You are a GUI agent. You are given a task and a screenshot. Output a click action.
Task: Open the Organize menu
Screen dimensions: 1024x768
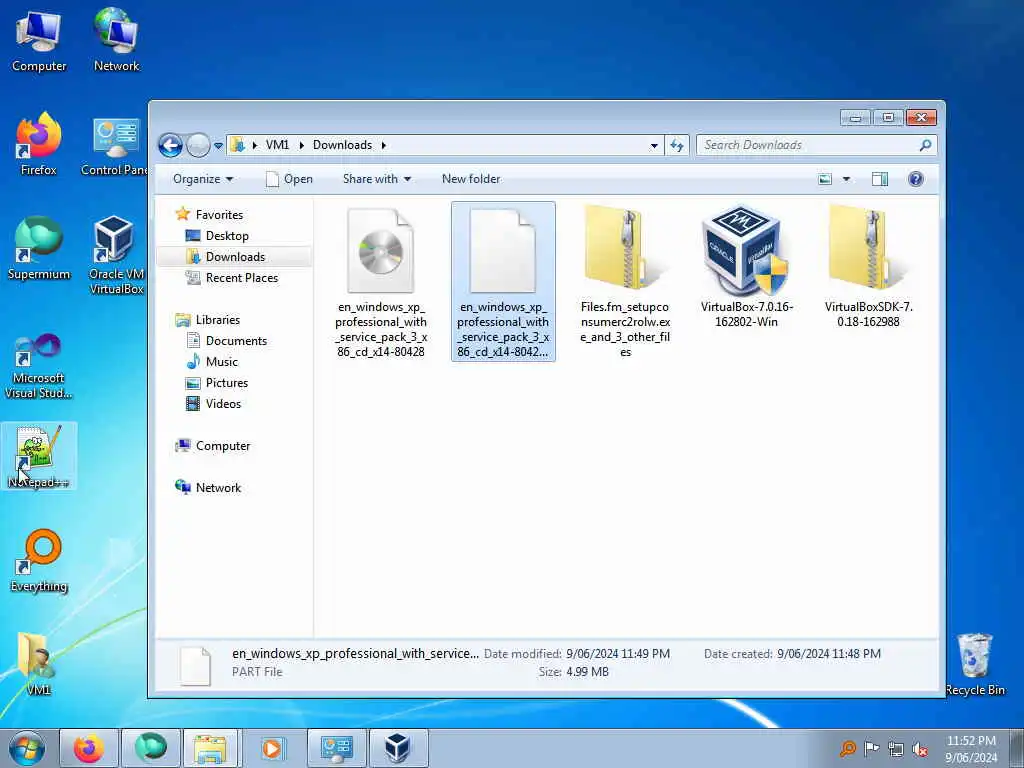(x=202, y=179)
